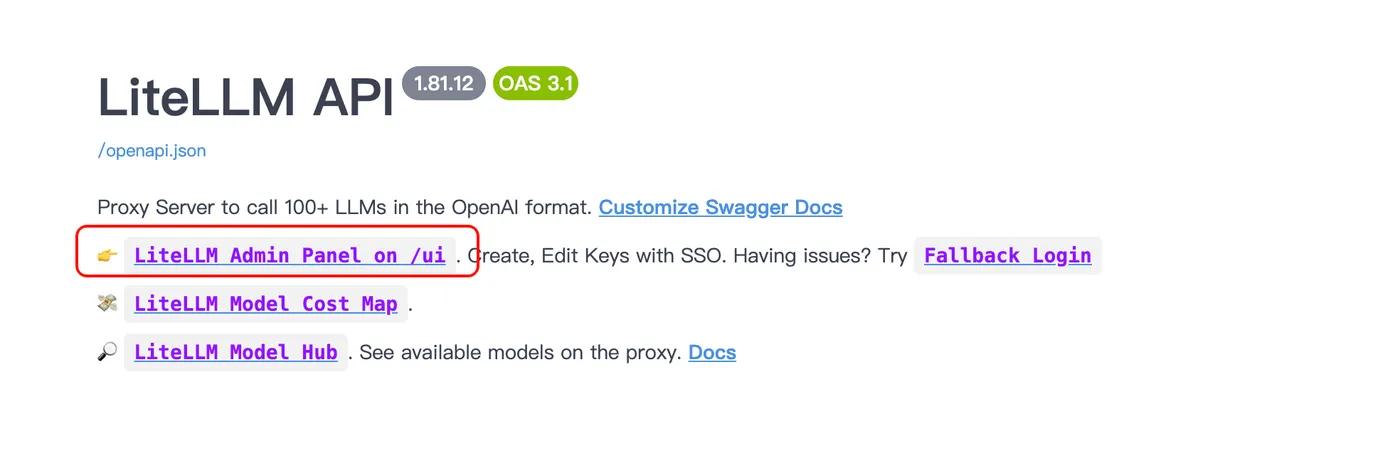Click the magnifying glass emoji icon
This screenshot has width=1400, height=468.
[108, 353]
